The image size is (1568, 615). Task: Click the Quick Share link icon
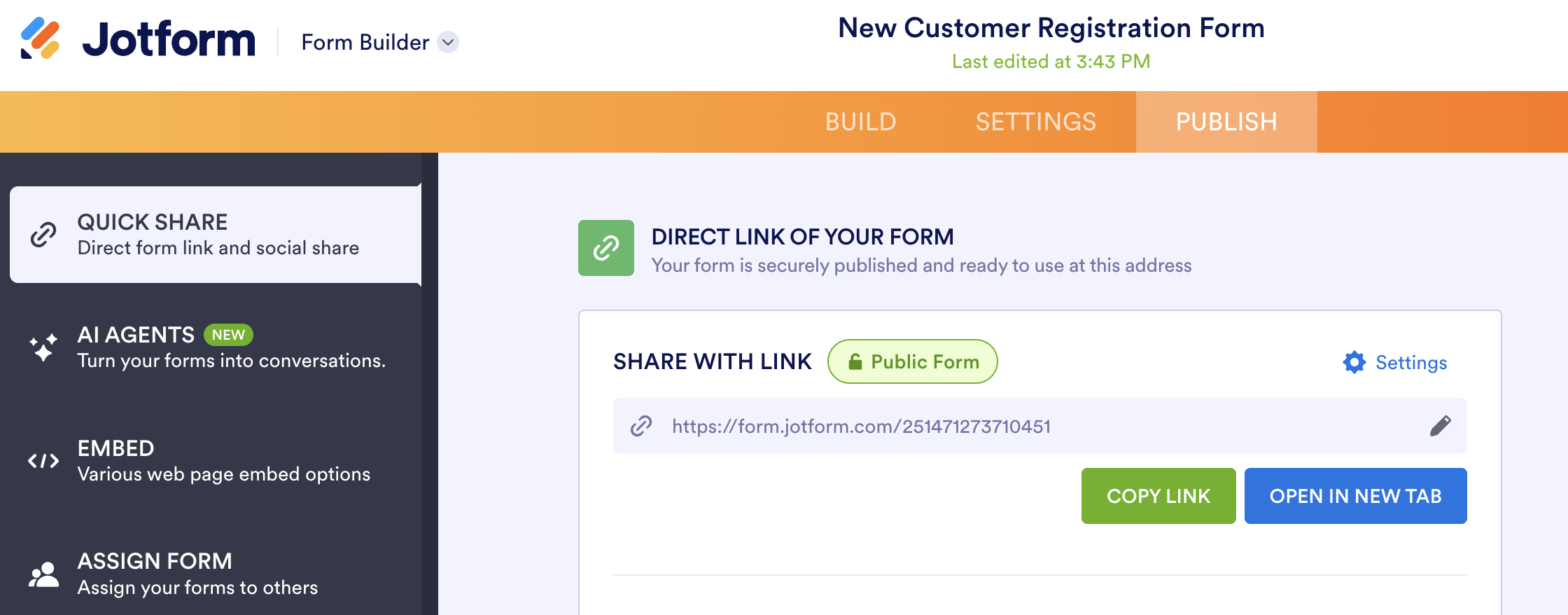[x=43, y=235]
